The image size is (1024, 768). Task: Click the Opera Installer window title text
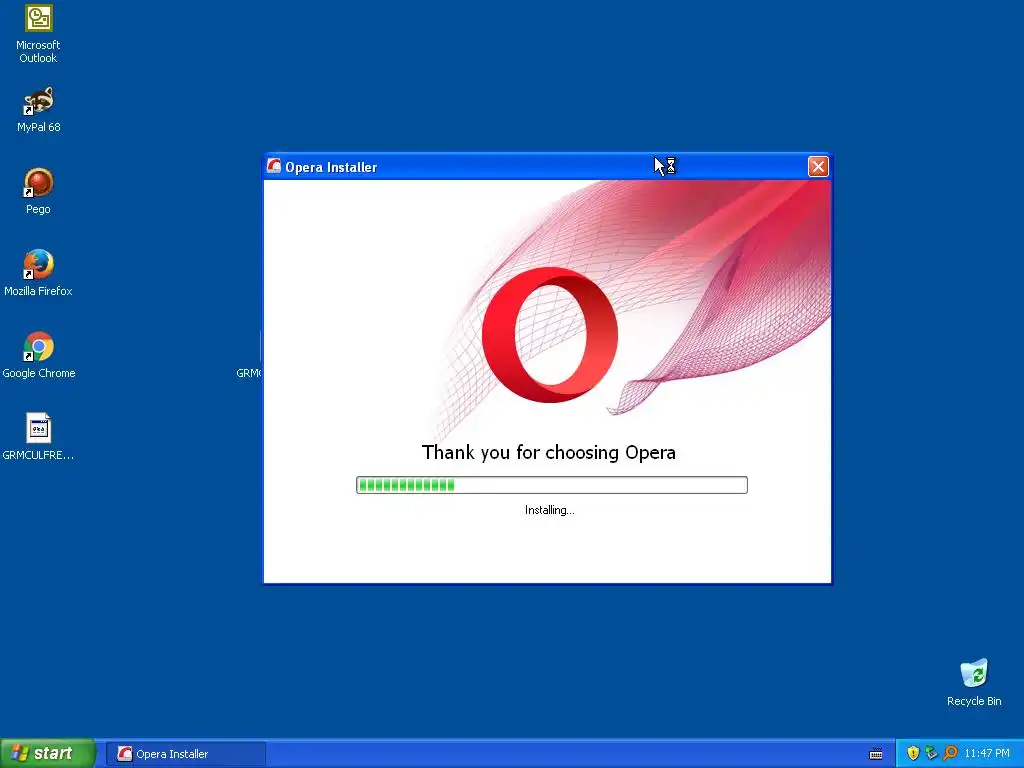tap(331, 167)
